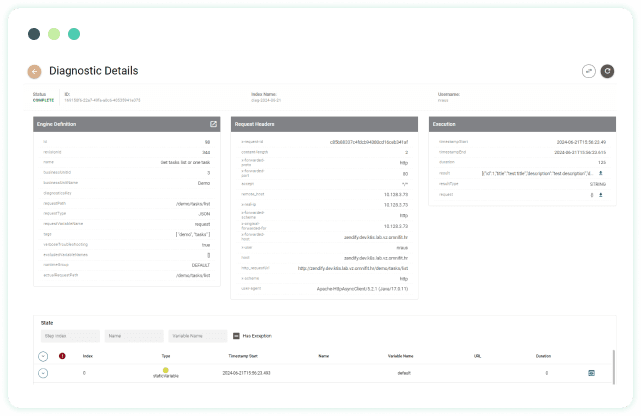Click the yellow staticVariable type dot
The width and height of the screenshot is (641, 416).
(x=166, y=369)
